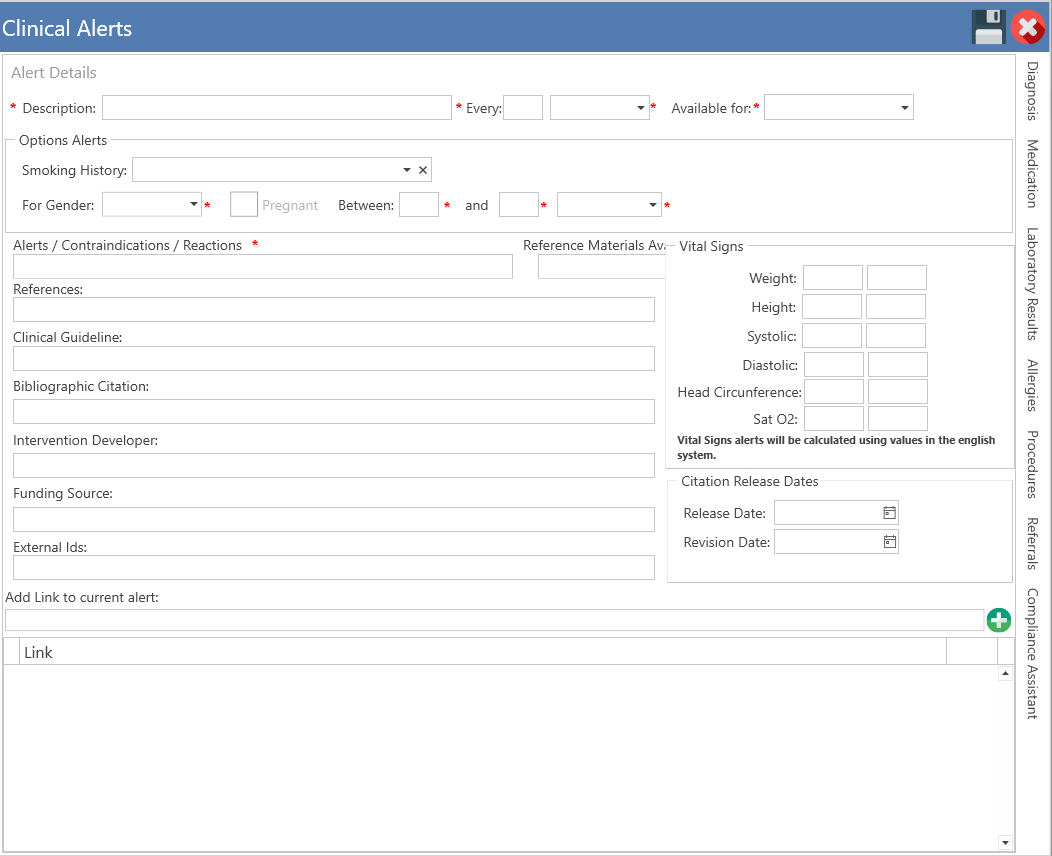The width and height of the screenshot is (1052, 856).
Task: Open the Smoking History dropdown
Action: tap(407, 170)
